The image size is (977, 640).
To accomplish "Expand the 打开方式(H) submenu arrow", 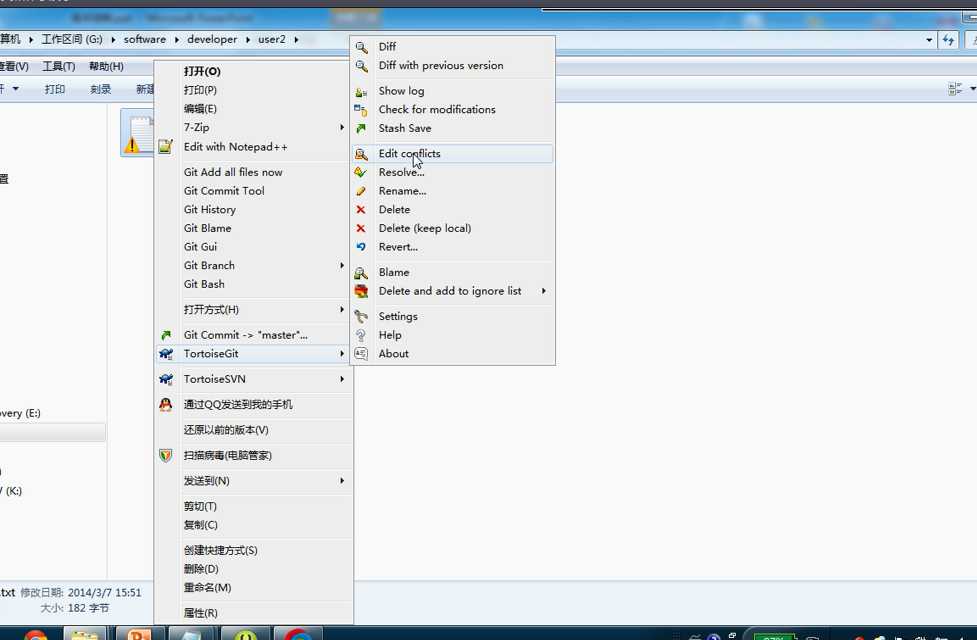I will coord(341,310).
